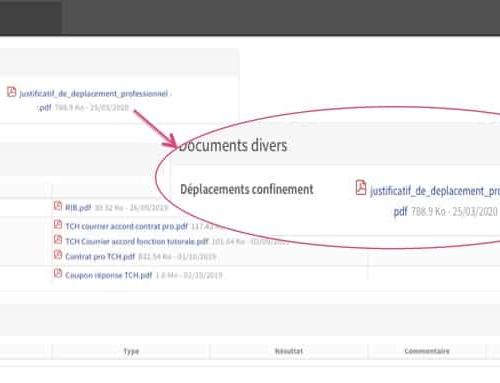
Task: Click the Résultat column header
Action: point(289,351)
